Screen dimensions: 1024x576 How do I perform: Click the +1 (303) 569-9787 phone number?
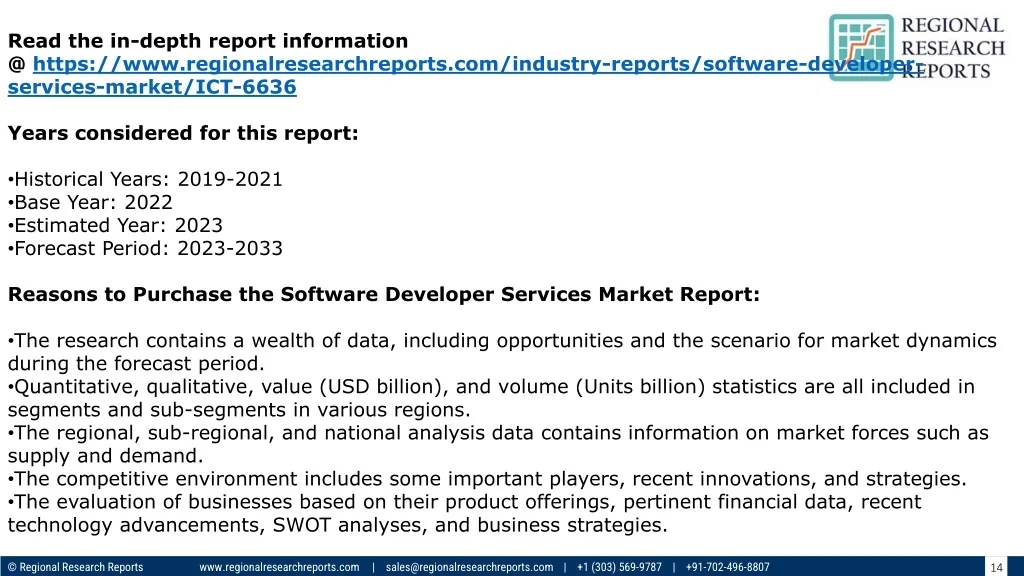click(618, 567)
